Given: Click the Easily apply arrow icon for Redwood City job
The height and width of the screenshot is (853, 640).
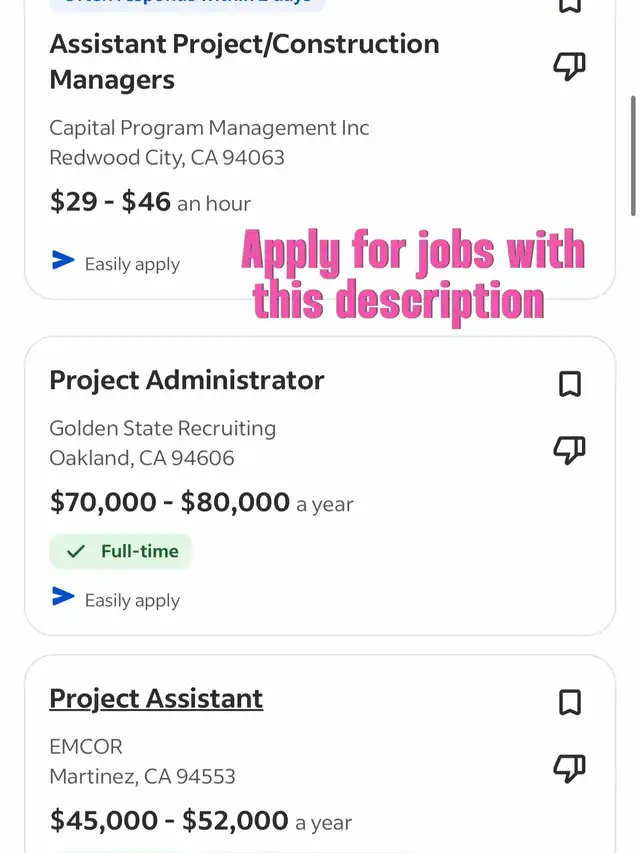Looking at the screenshot, I should click(x=63, y=261).
